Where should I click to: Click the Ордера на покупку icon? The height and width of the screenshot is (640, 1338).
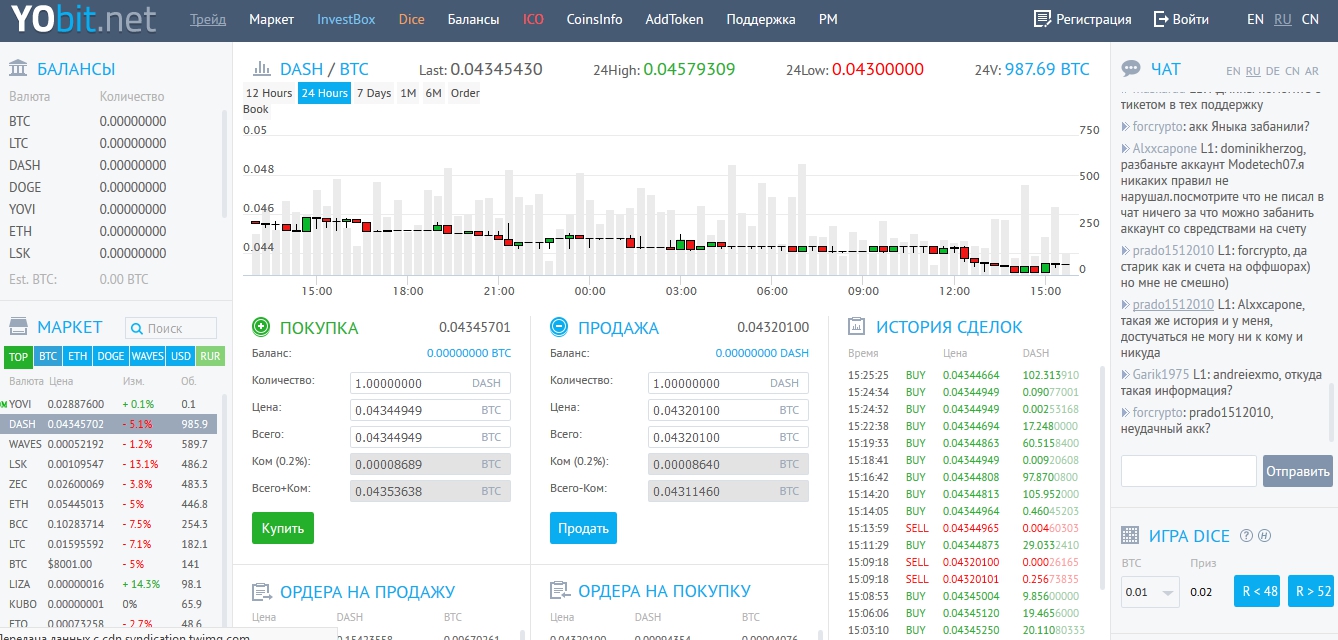(x=559, y=591)
